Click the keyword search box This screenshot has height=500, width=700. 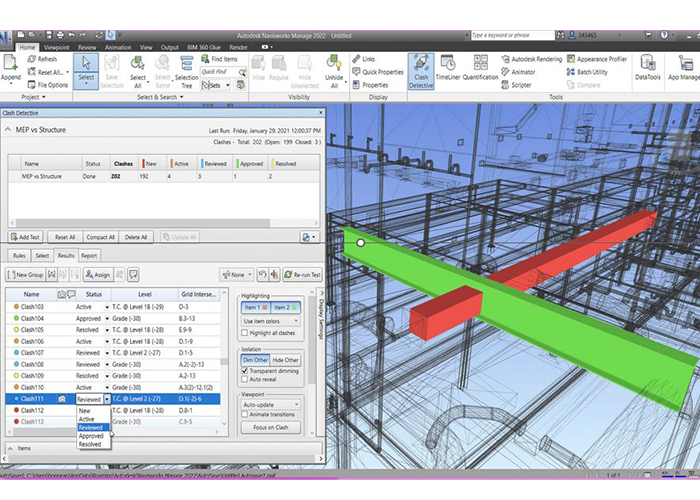(512, 35)
